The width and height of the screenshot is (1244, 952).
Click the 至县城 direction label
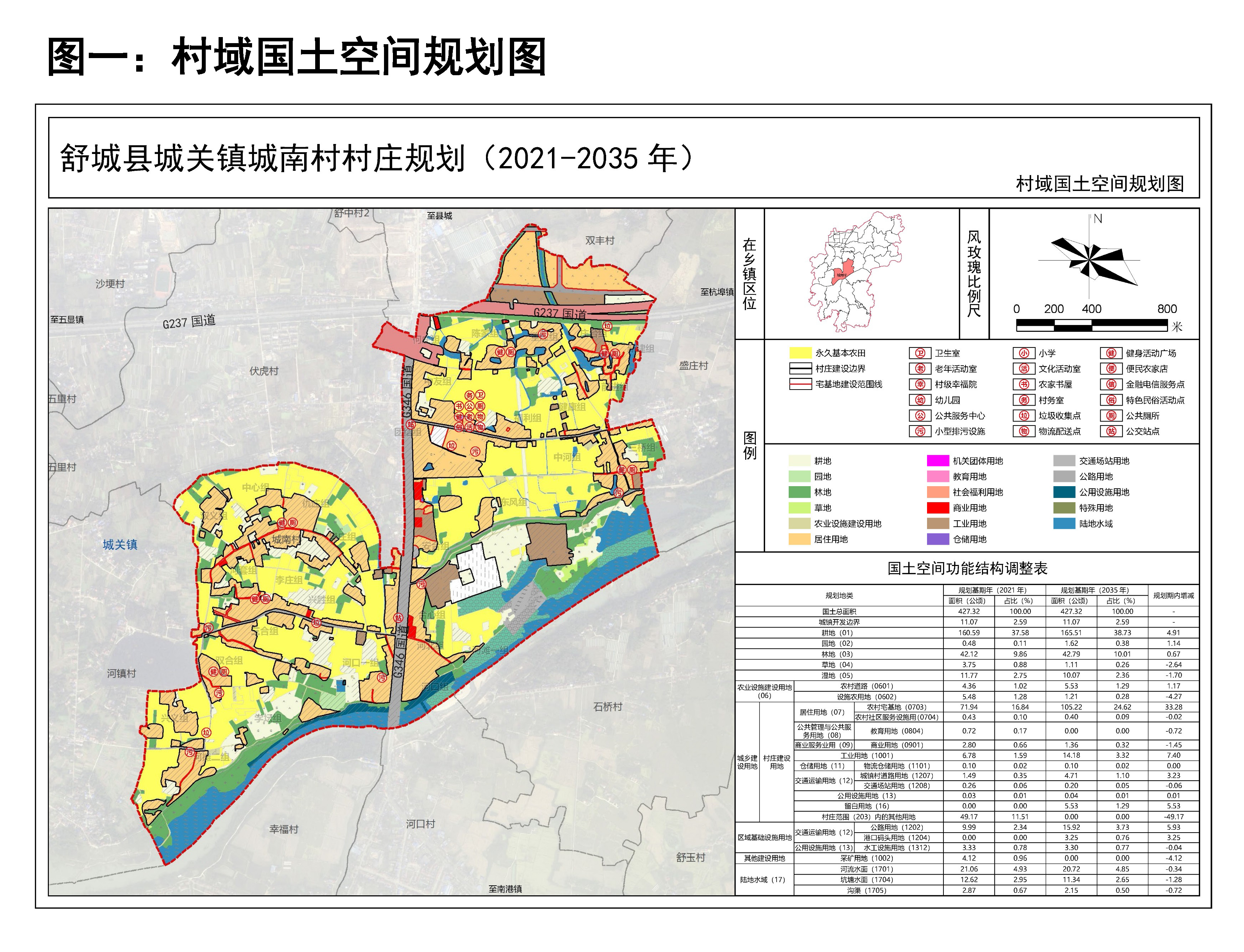coord(440,215)
